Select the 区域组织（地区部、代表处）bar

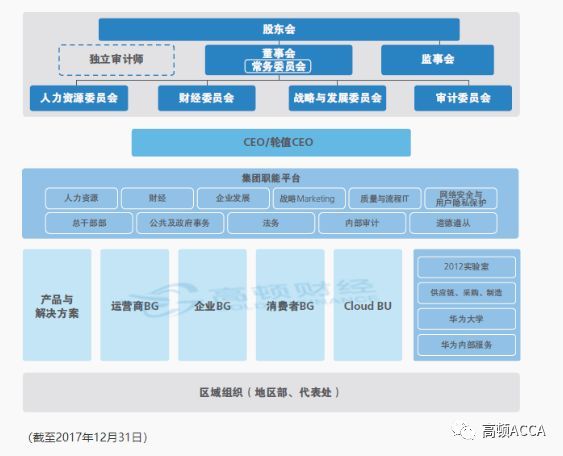271,392
